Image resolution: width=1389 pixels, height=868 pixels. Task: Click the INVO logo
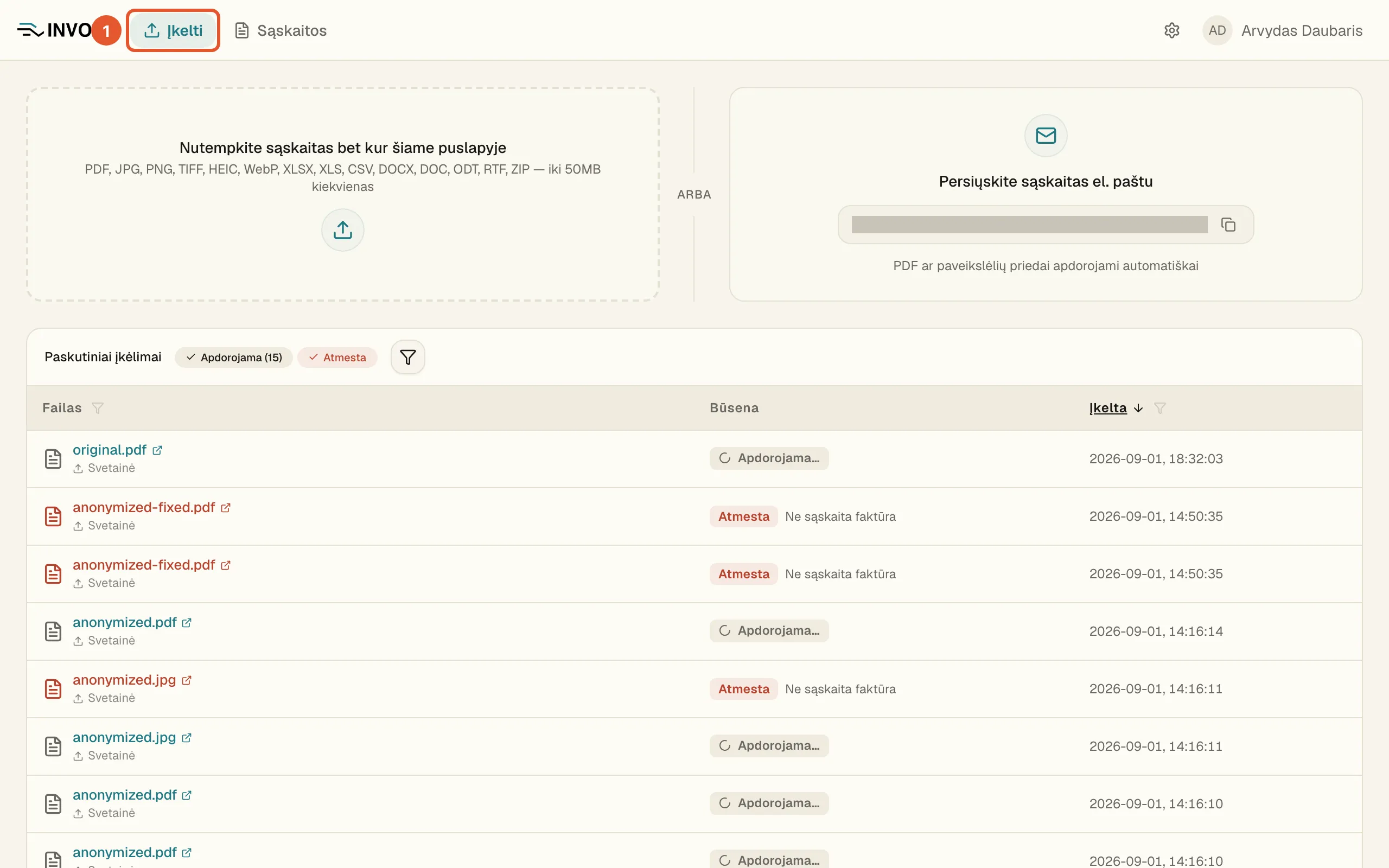(55, 30)
